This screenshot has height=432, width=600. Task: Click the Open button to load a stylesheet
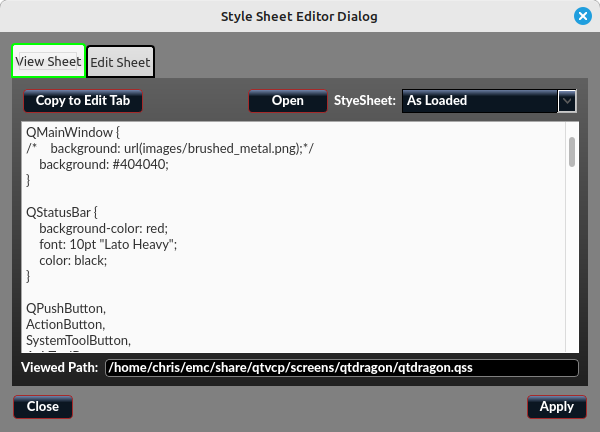288,101
